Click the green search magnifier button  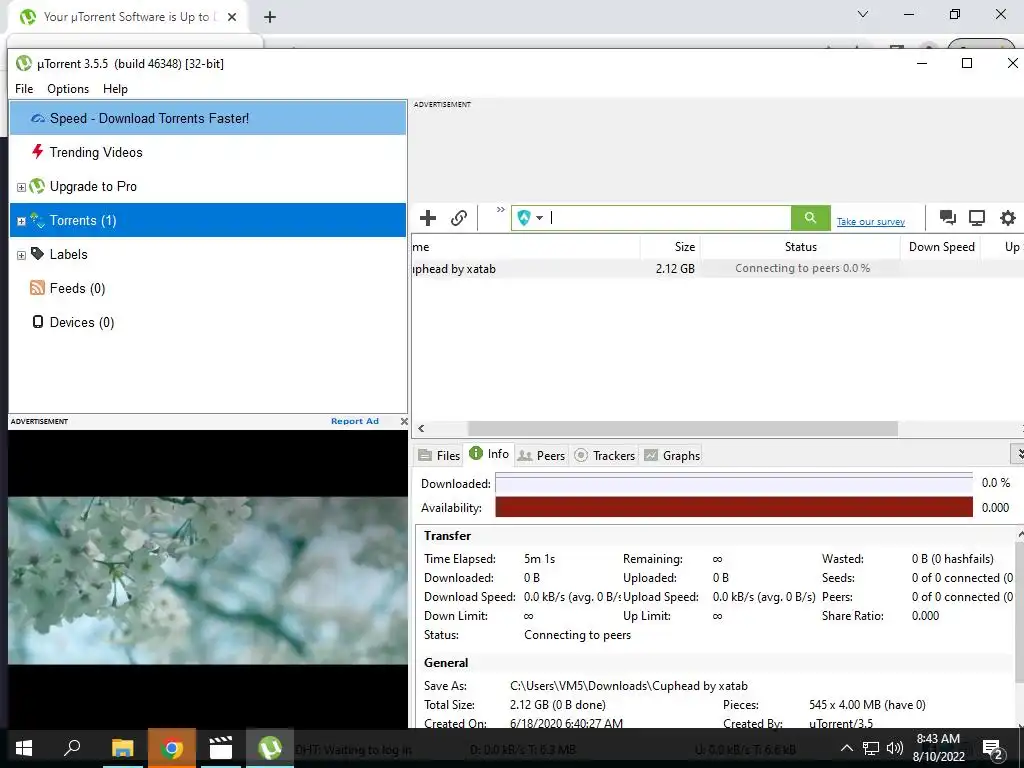[810, 218]
